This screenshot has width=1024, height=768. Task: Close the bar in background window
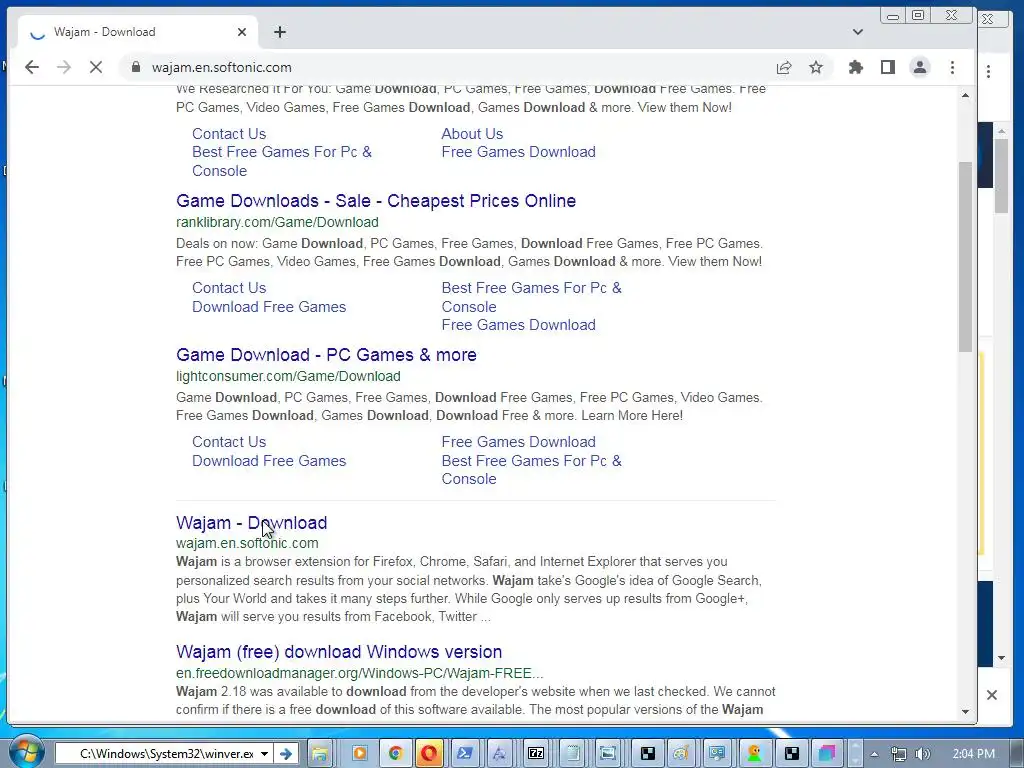pos(991,695)
